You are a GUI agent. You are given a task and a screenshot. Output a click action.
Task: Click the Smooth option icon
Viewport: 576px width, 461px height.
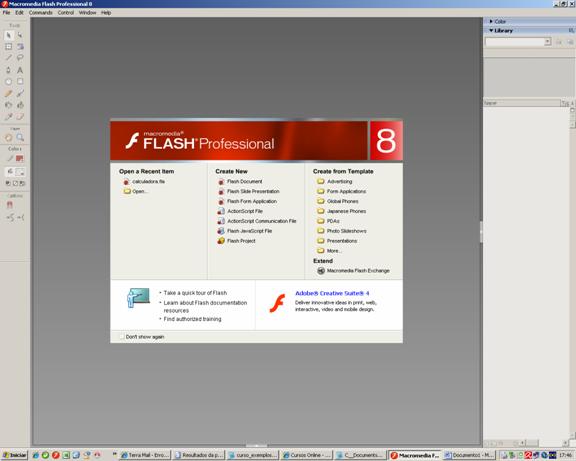point(10,217)
